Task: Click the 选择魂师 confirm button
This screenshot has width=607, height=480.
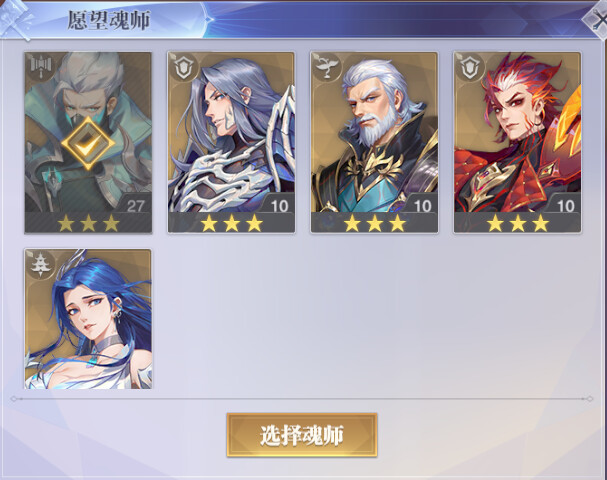Action: tap(302, 435)
